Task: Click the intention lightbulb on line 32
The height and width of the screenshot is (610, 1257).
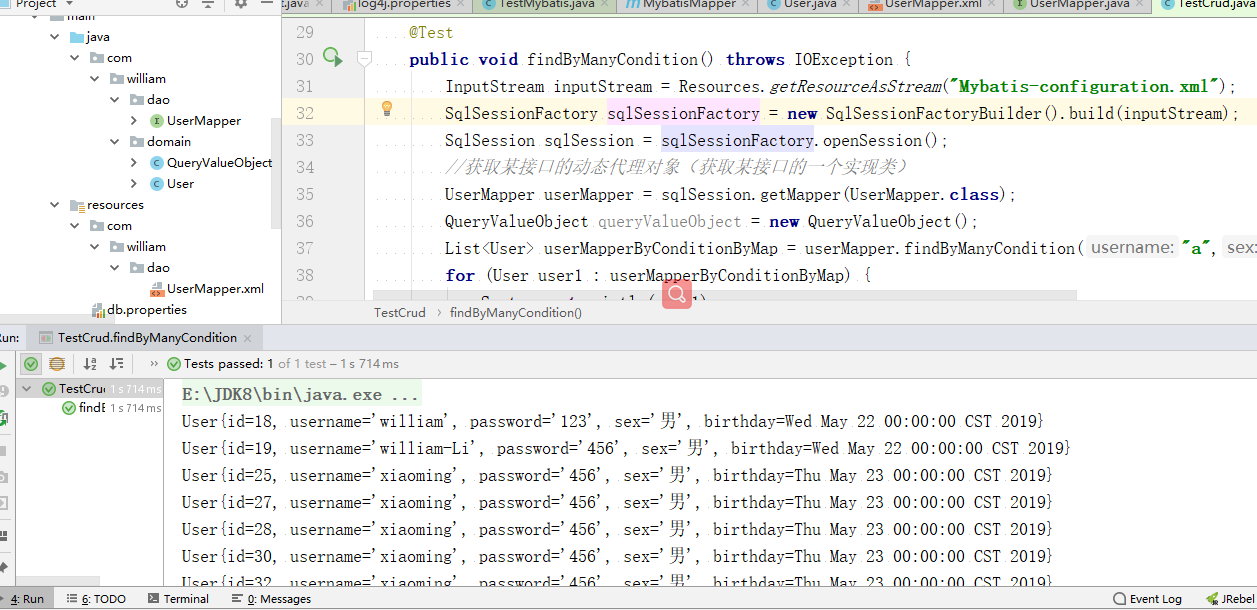Action: [387, 110]
